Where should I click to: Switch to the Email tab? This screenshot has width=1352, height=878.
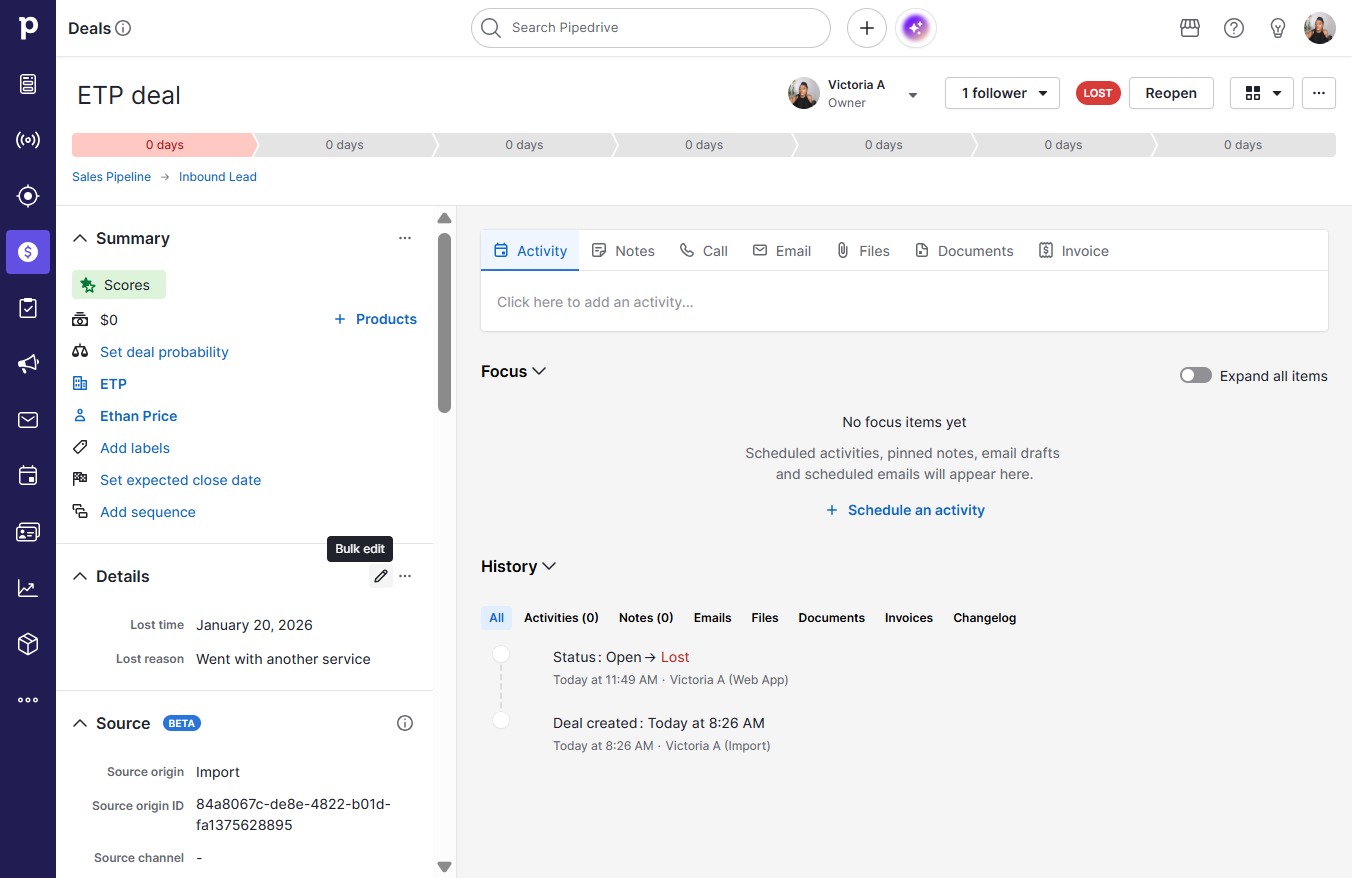782,251
